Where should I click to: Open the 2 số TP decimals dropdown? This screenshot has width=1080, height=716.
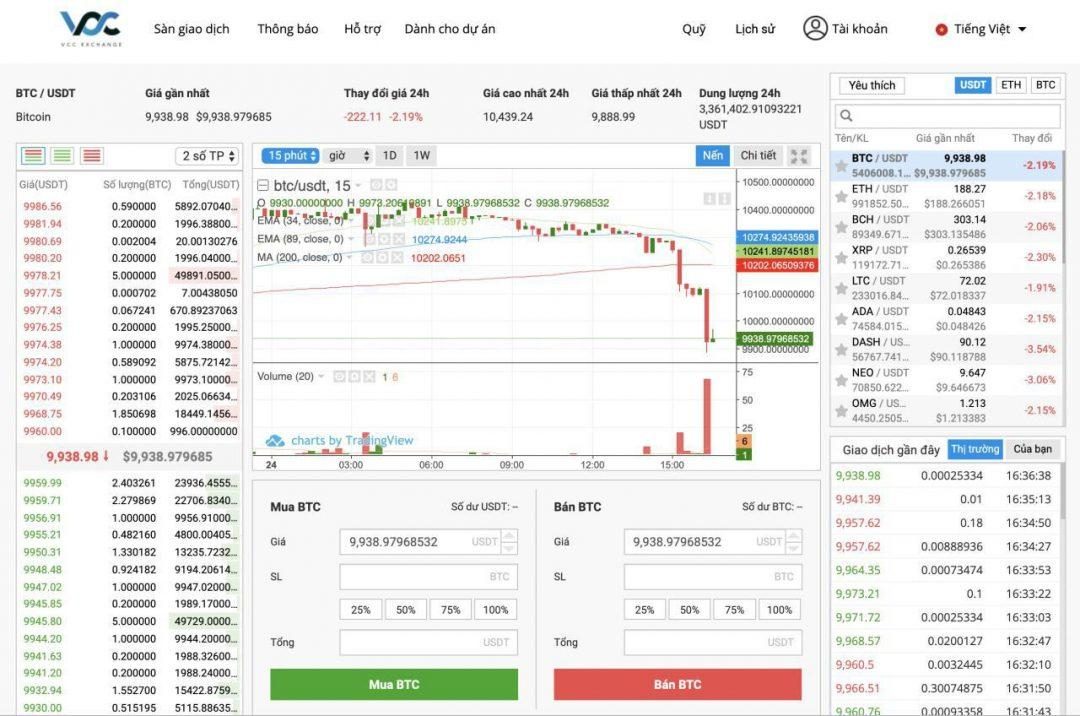click(x=209, y=156)
